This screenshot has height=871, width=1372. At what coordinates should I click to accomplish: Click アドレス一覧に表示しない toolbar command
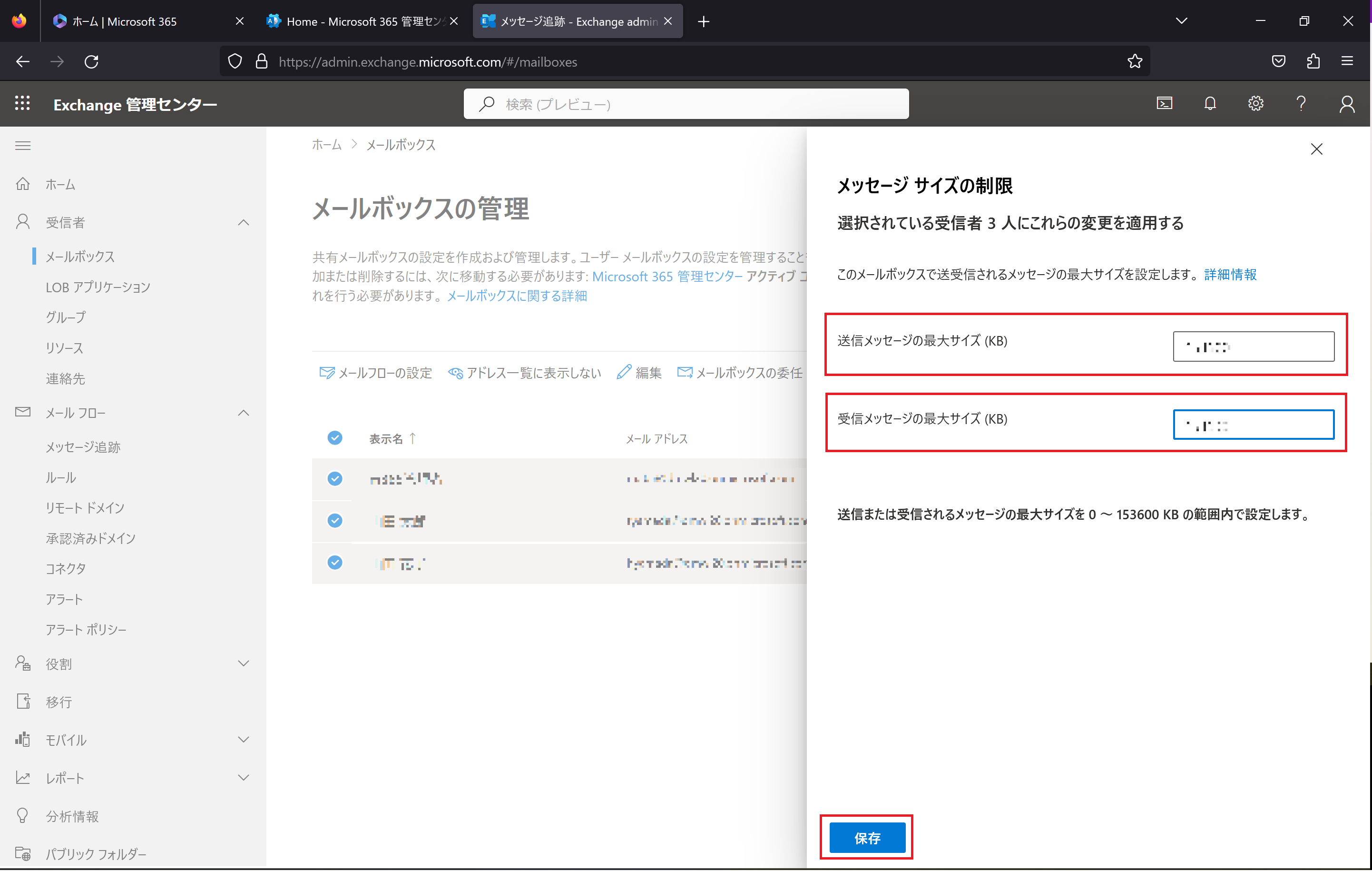pos(524,373)
